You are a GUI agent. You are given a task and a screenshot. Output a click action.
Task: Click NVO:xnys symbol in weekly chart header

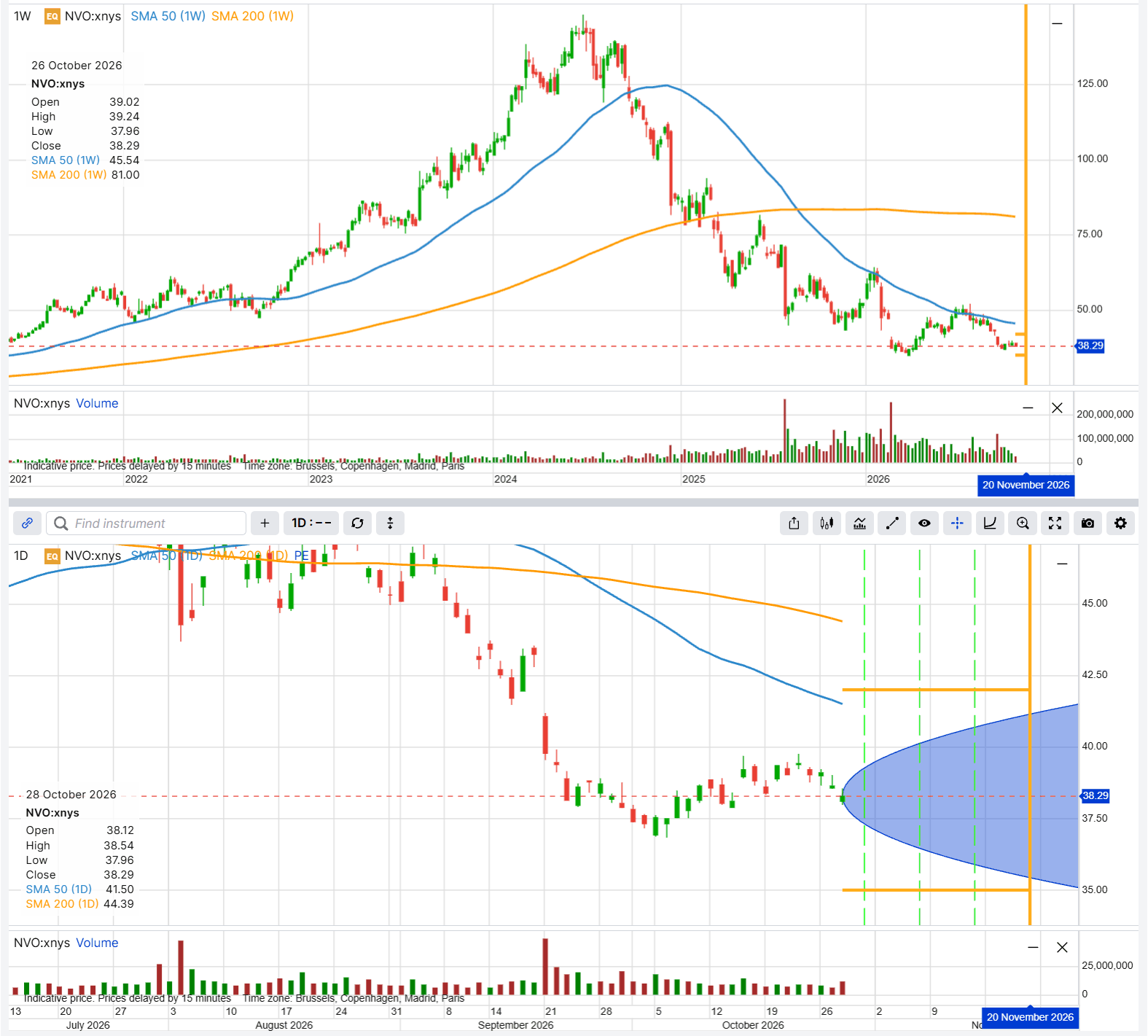tap(93, 16)
